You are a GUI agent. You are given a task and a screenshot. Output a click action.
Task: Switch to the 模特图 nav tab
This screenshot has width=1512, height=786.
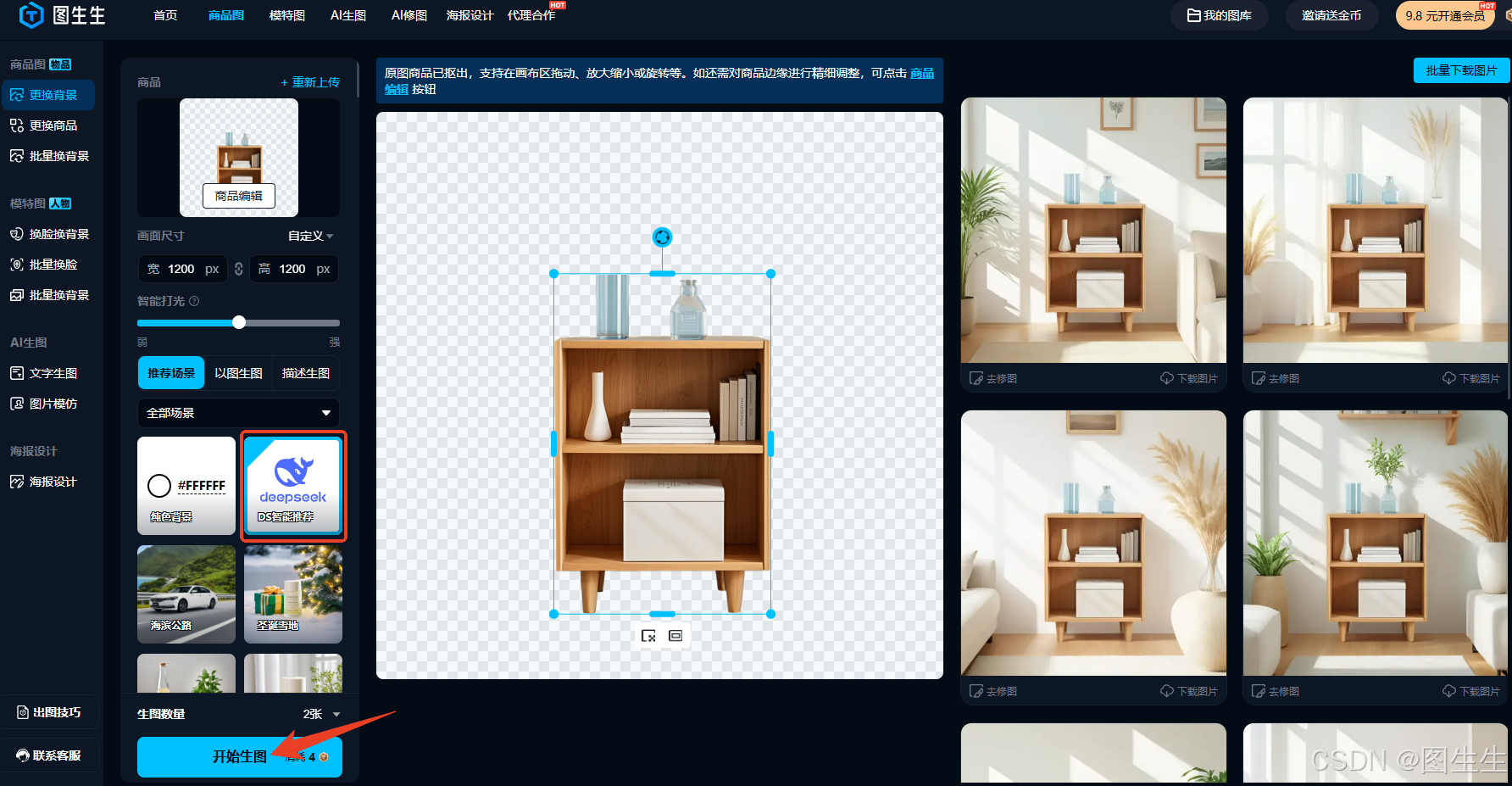click(x=287, y=15)
